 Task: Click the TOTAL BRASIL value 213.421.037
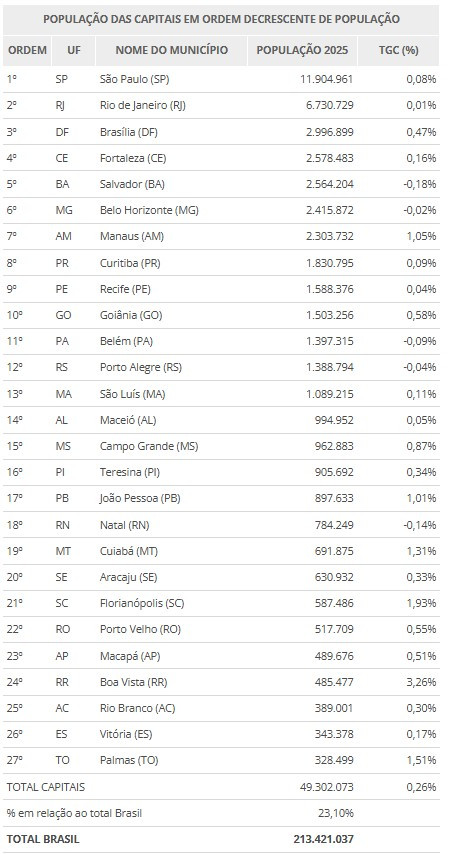pyautogui.click(x=322, y=839)
